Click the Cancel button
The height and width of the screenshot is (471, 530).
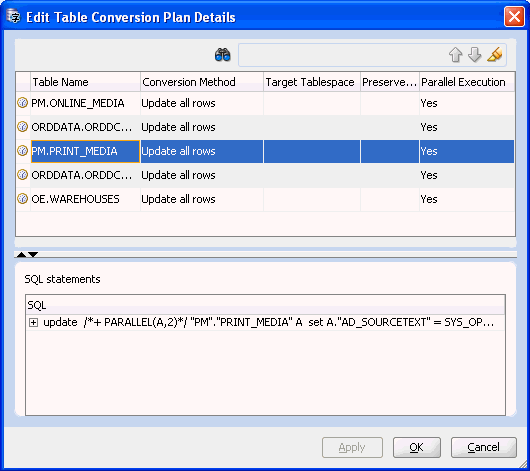(x=483, y=447)
